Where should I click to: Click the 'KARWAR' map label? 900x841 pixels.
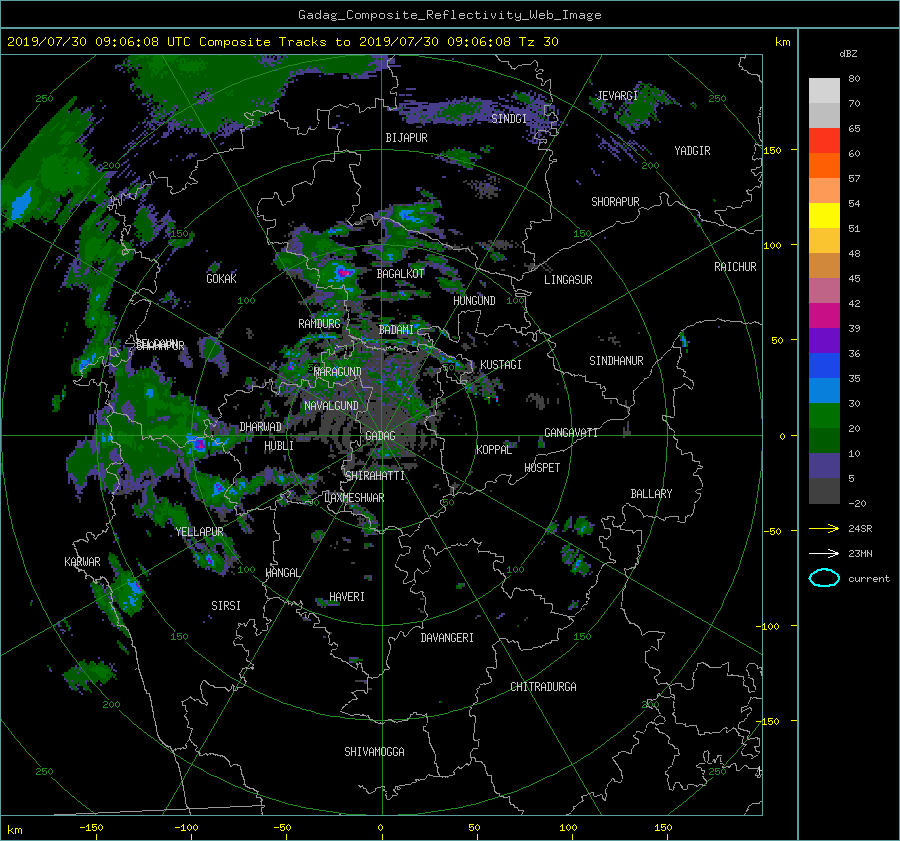pos(82,562)
